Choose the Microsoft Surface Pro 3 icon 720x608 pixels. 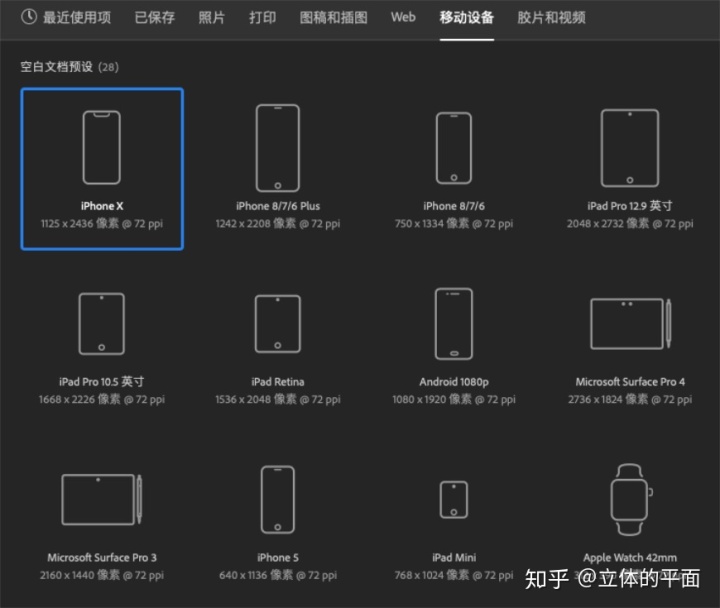click(102, 500)
